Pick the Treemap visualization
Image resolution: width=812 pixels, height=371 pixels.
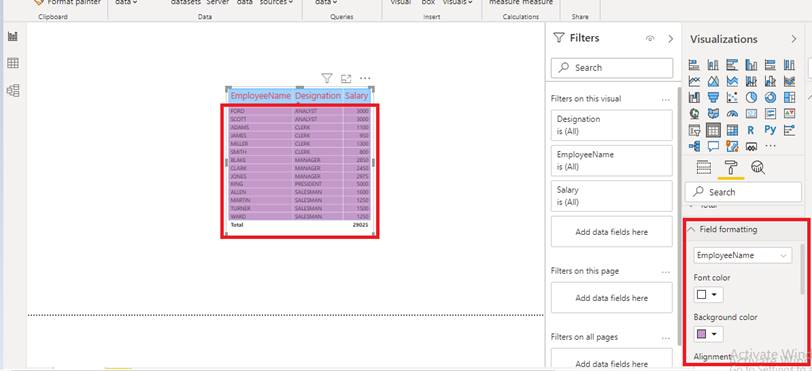coord(789,97)
